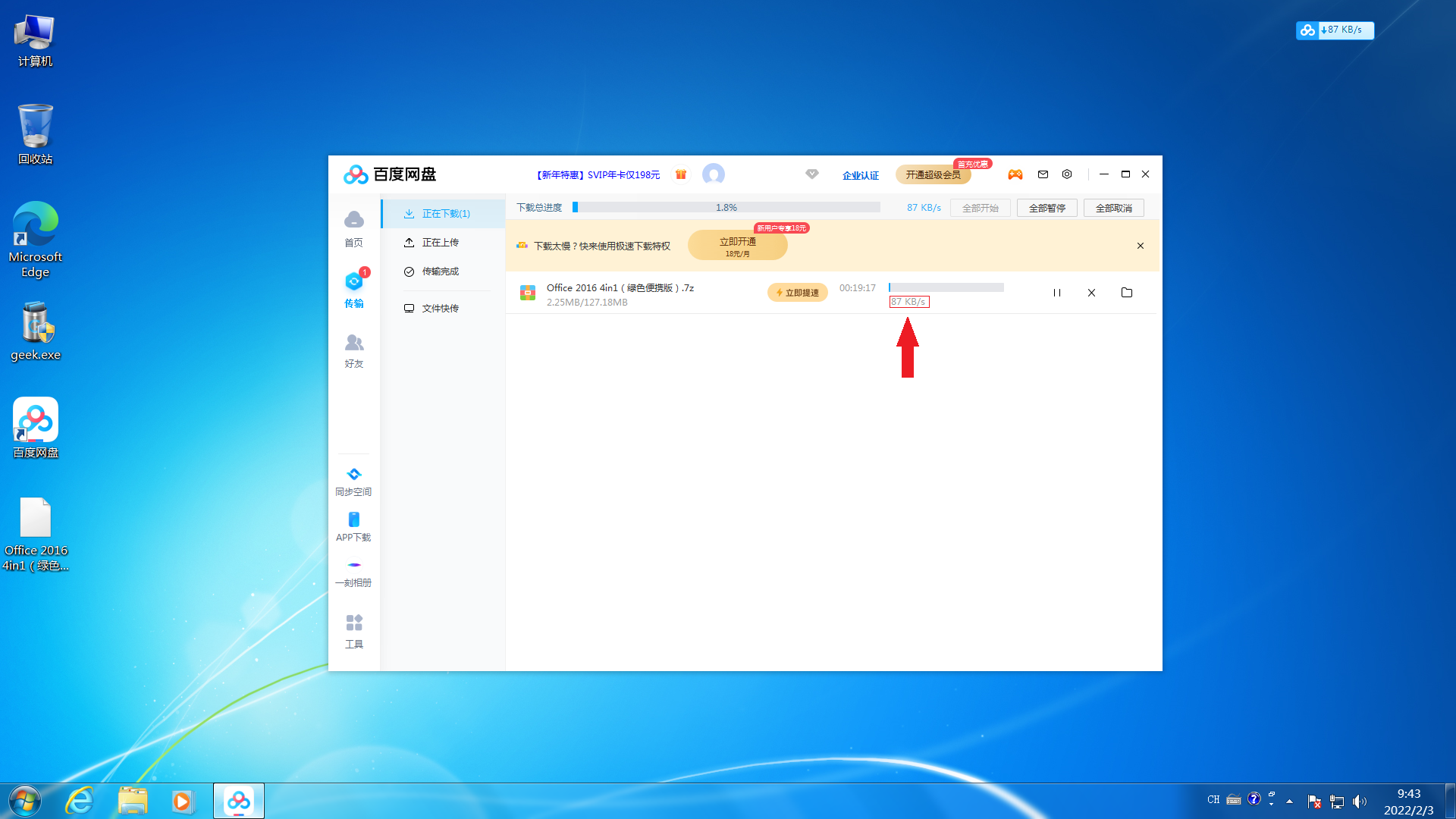Viewport: 1456px width, 819px height.
Task: Click 全部暂停 button
Action: coord(1046,208)
